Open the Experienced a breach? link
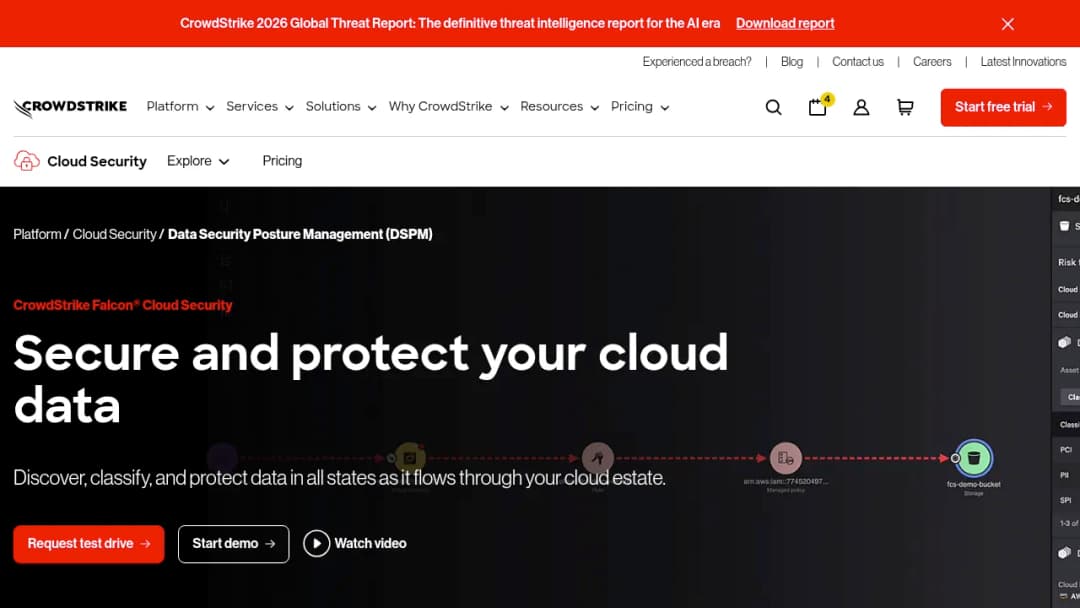The height and width of the screenshot is (608, 1080). tap(696, 62)
